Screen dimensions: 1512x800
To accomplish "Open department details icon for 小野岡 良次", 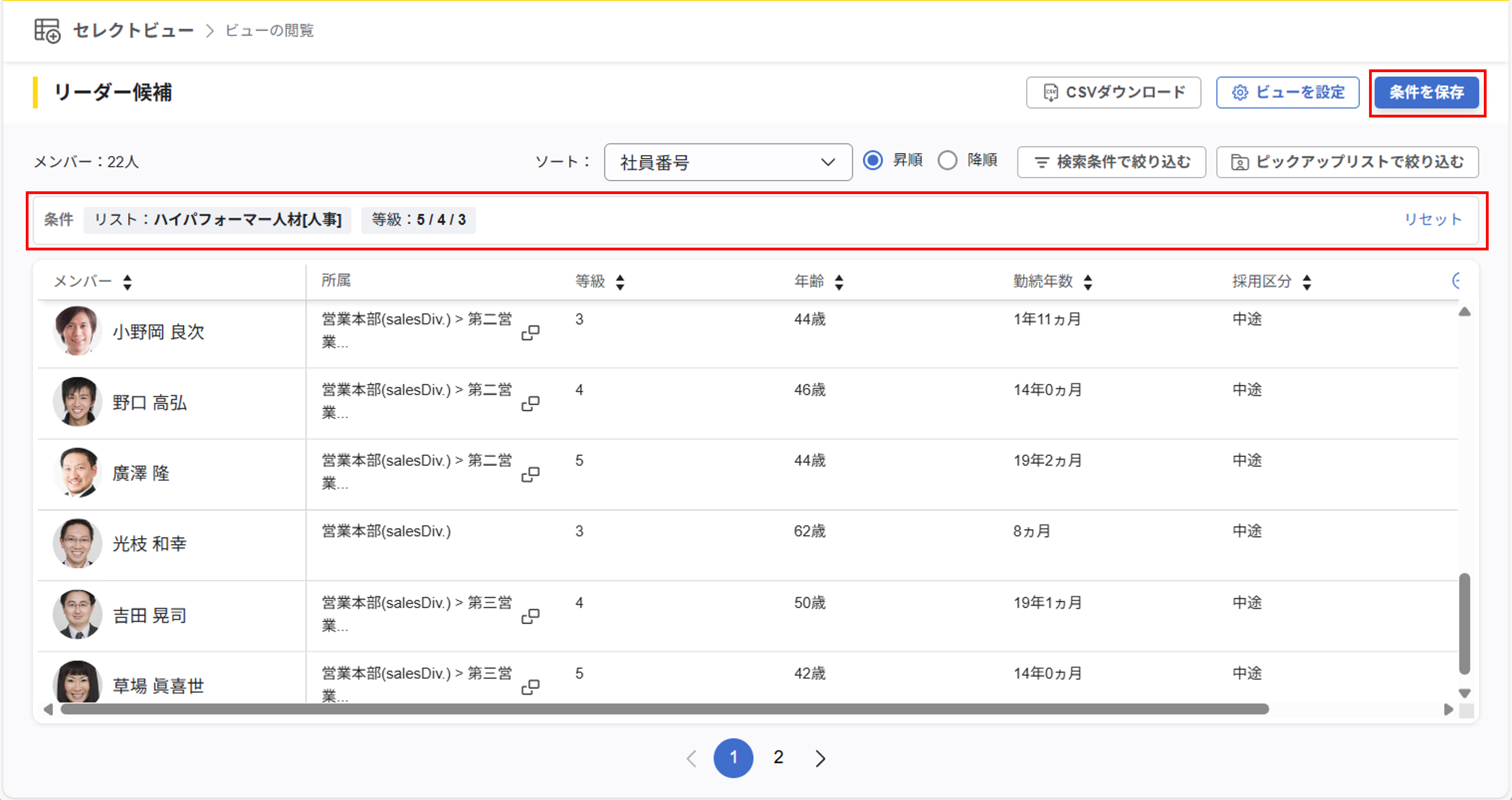I will [530, 333].
